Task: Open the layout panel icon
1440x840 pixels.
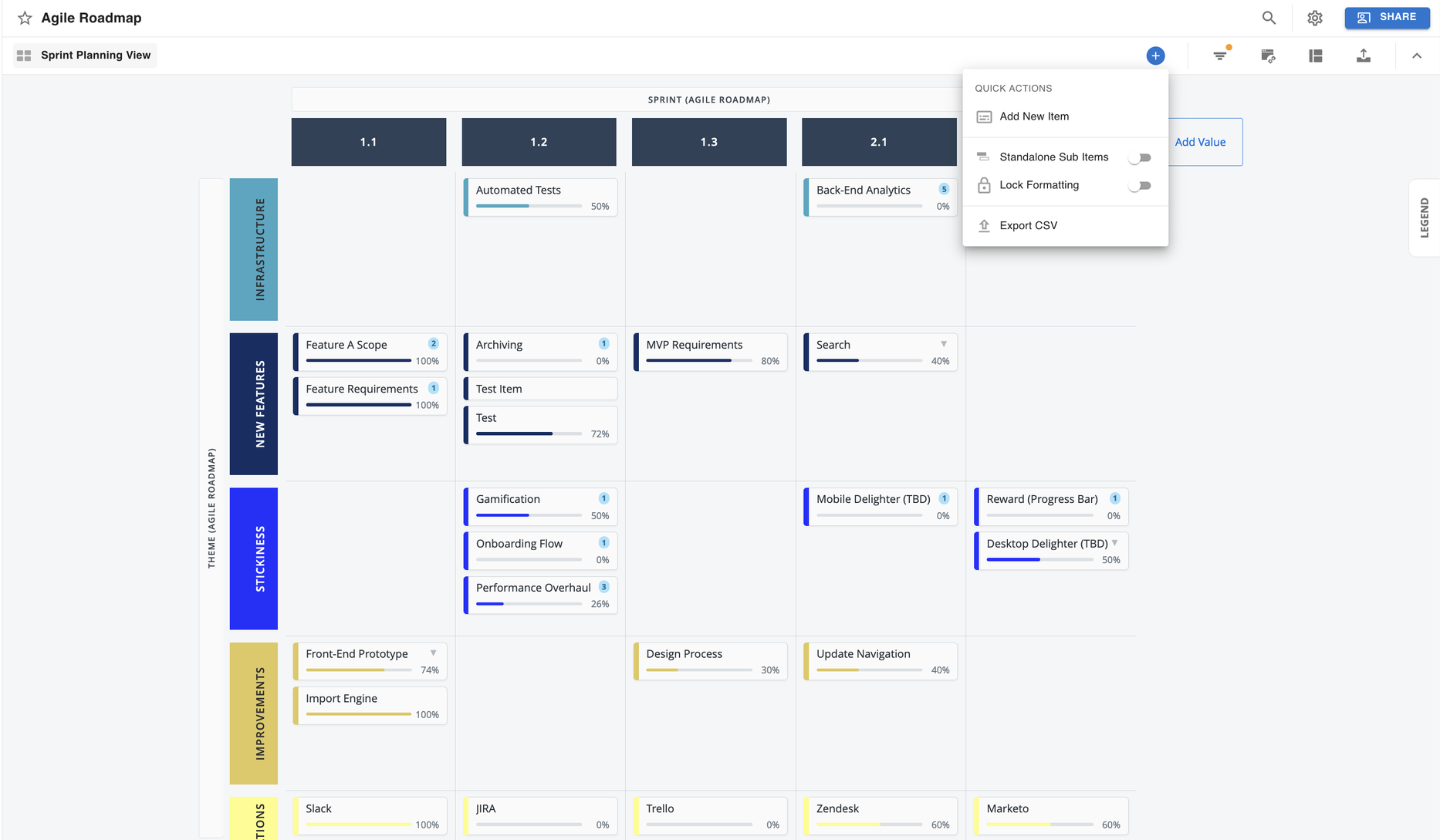Action: click(1316, 56)
